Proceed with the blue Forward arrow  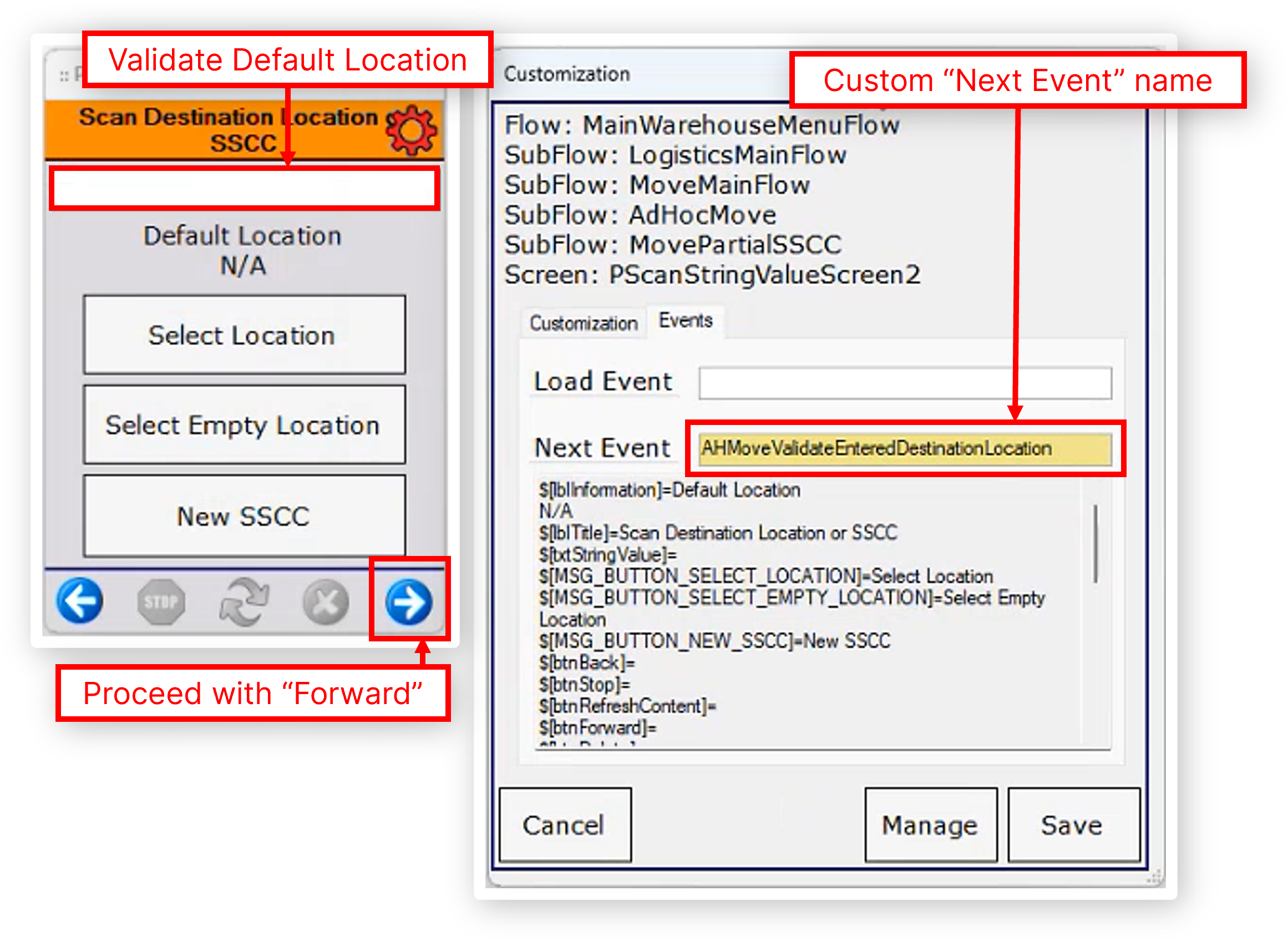409,601
